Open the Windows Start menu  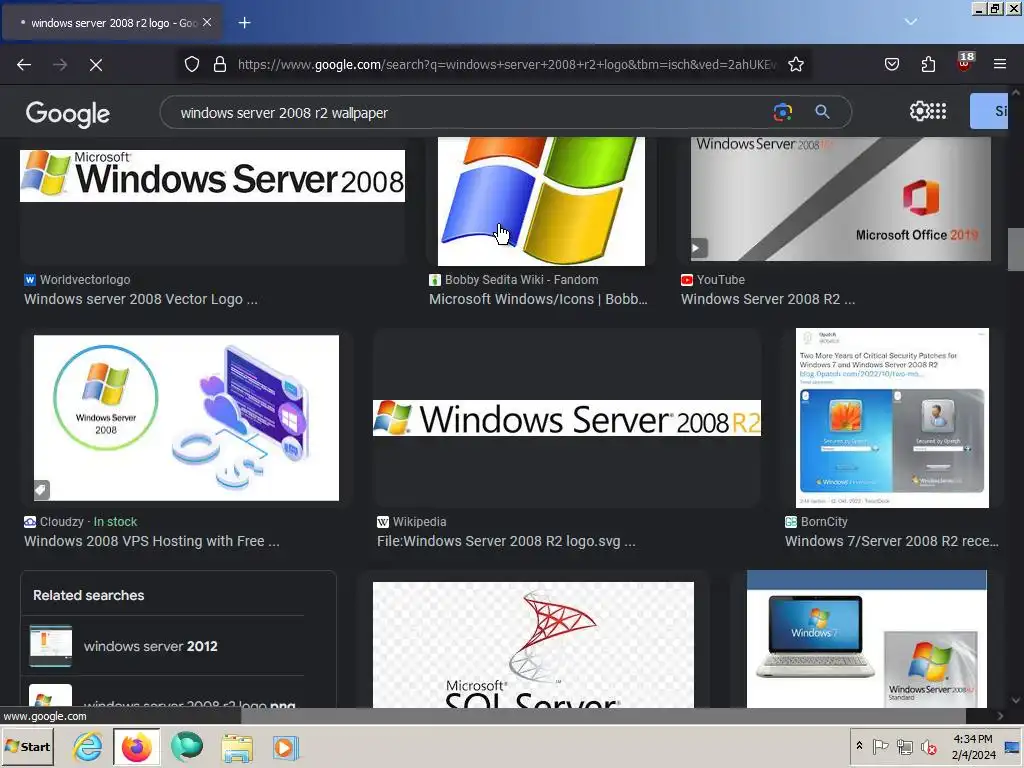coord(27,746)
